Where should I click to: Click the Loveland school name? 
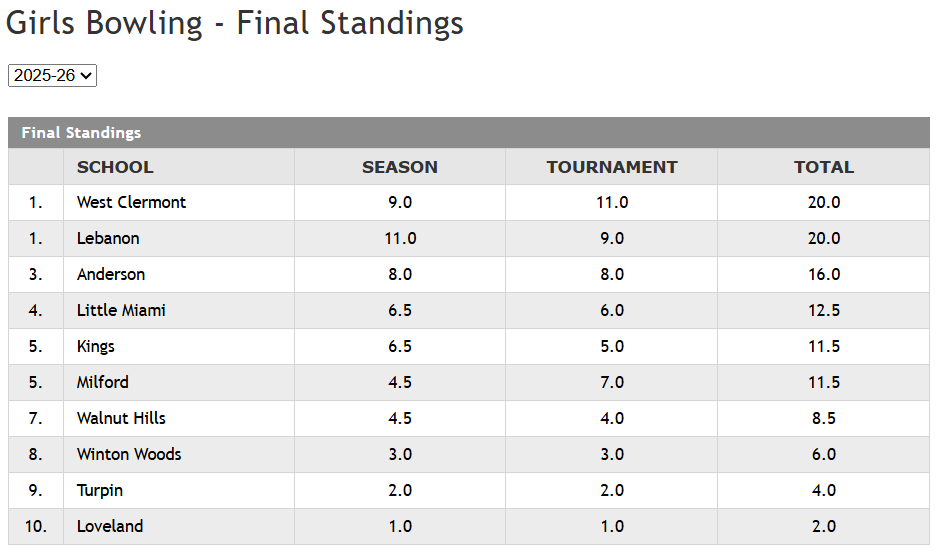pos(110,526)
